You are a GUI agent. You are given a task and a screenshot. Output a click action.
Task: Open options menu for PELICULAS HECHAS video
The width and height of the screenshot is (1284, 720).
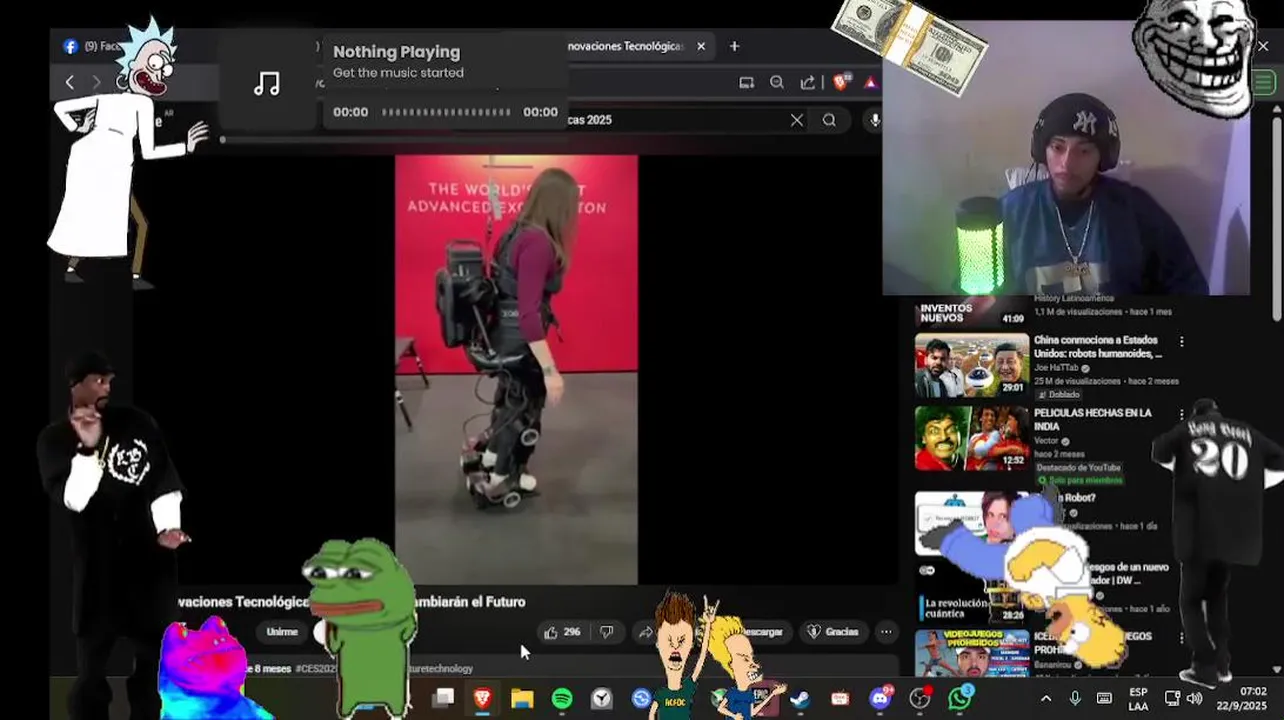coord(1181,414)
